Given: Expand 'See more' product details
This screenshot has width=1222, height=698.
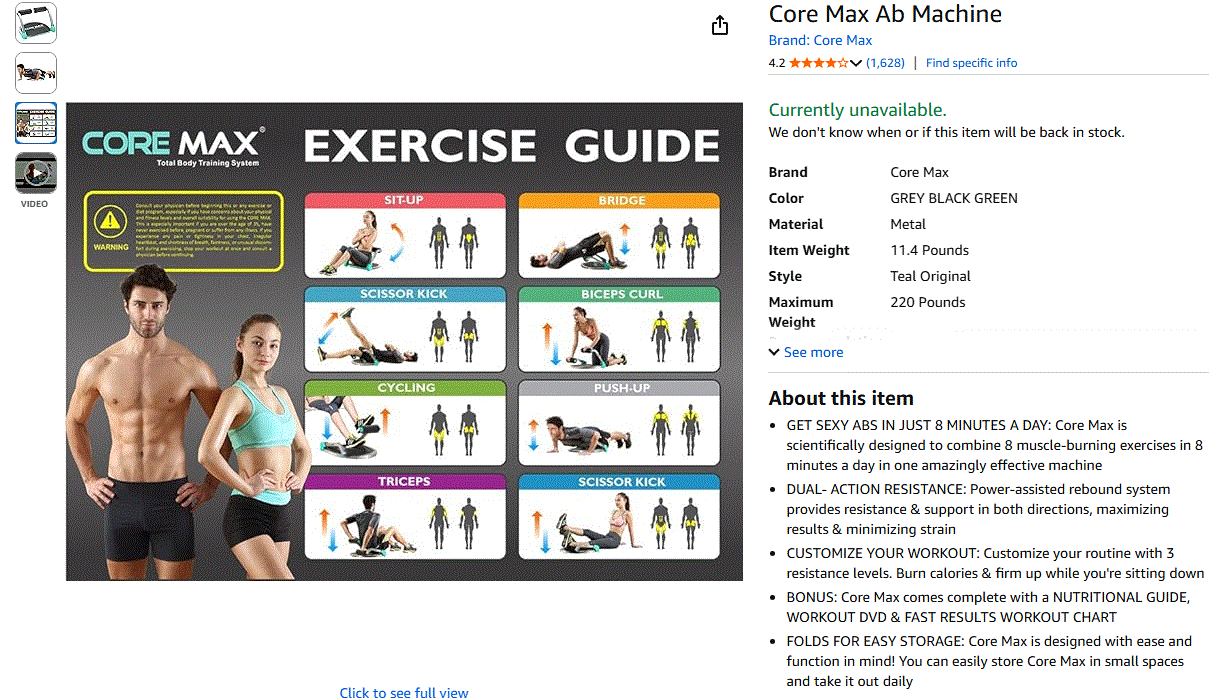Looking at the screenshot, I should (x=806, y=352).
